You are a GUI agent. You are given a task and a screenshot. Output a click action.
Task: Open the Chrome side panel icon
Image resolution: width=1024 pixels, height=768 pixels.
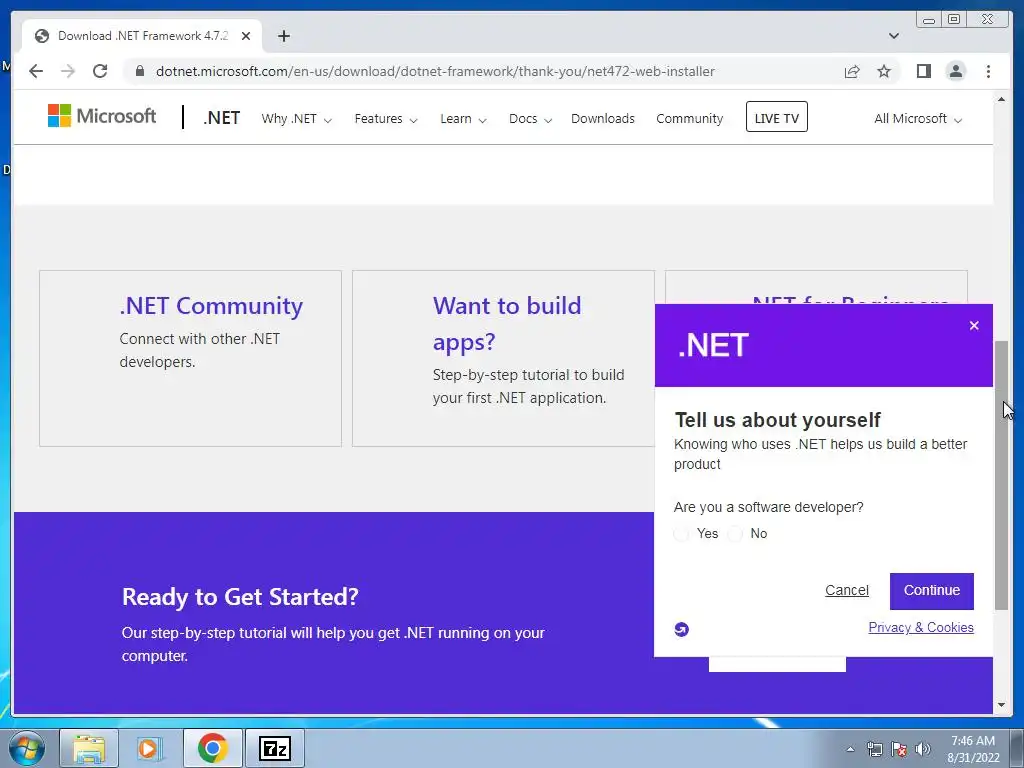(x=923, y=71)
